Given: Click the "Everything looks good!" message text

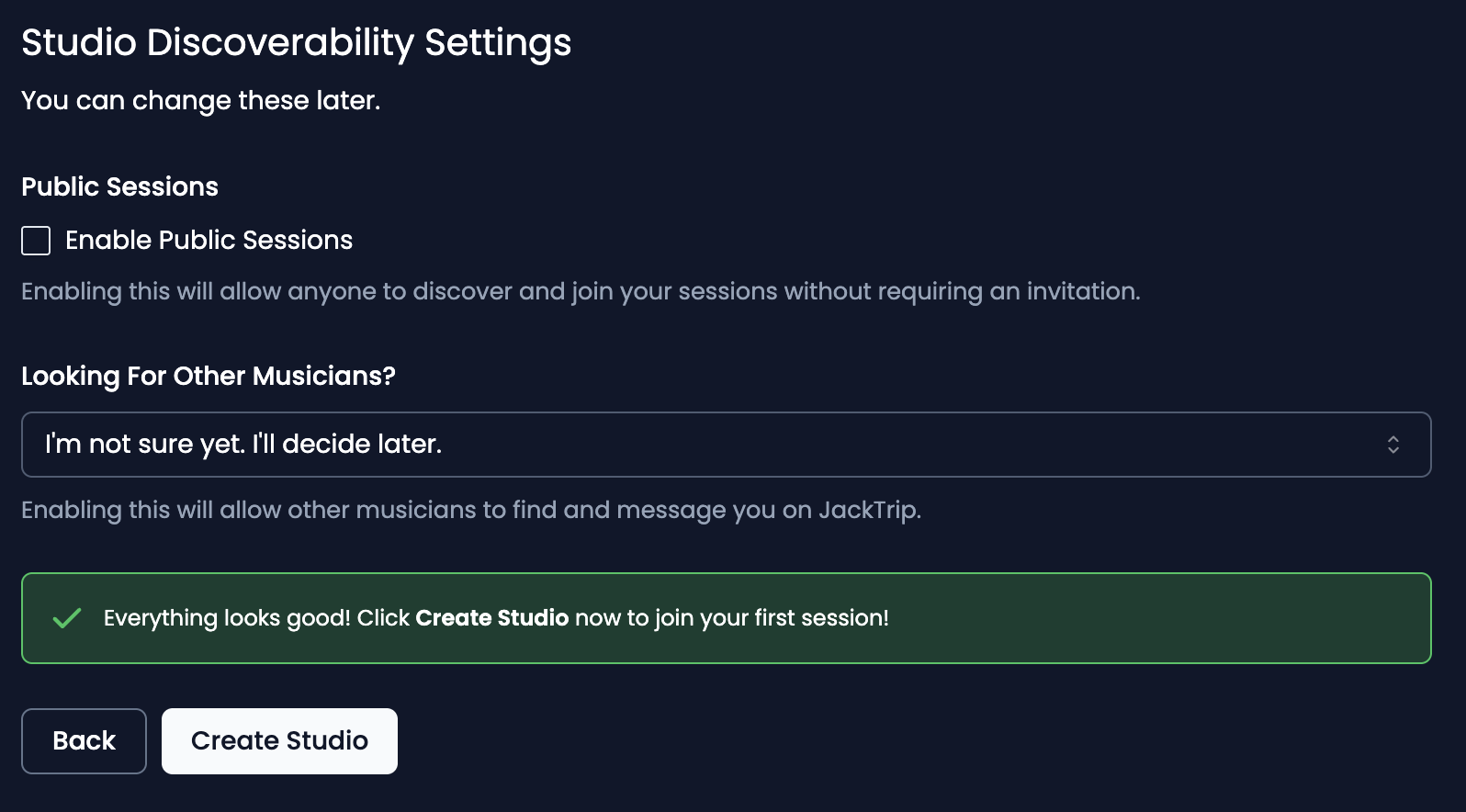Looking at the screenshot, I should pyautogui.click(x=227, y=618).
